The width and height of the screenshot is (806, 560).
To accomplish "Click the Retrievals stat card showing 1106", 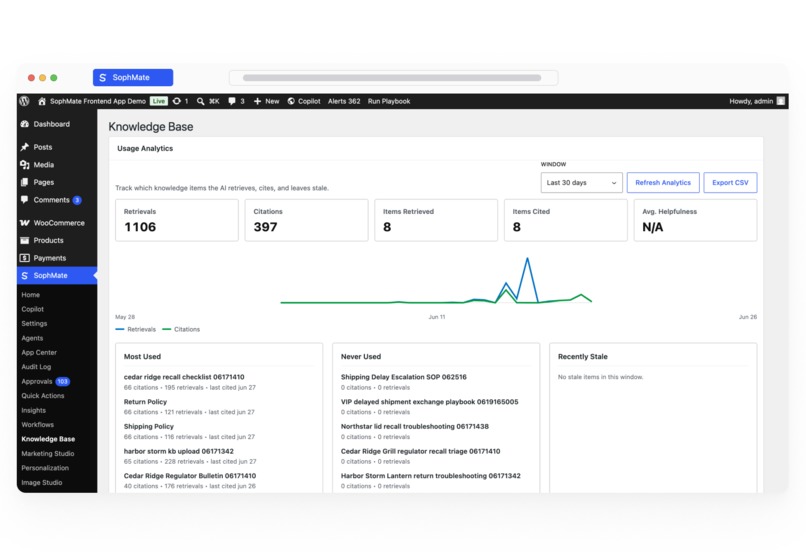I will click(177, 220).
